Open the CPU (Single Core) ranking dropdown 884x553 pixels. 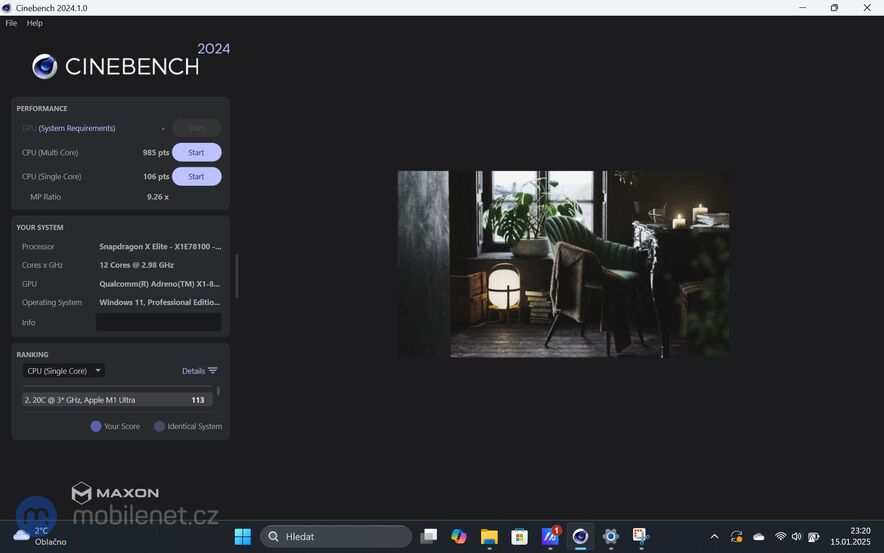tap(63, 371)
